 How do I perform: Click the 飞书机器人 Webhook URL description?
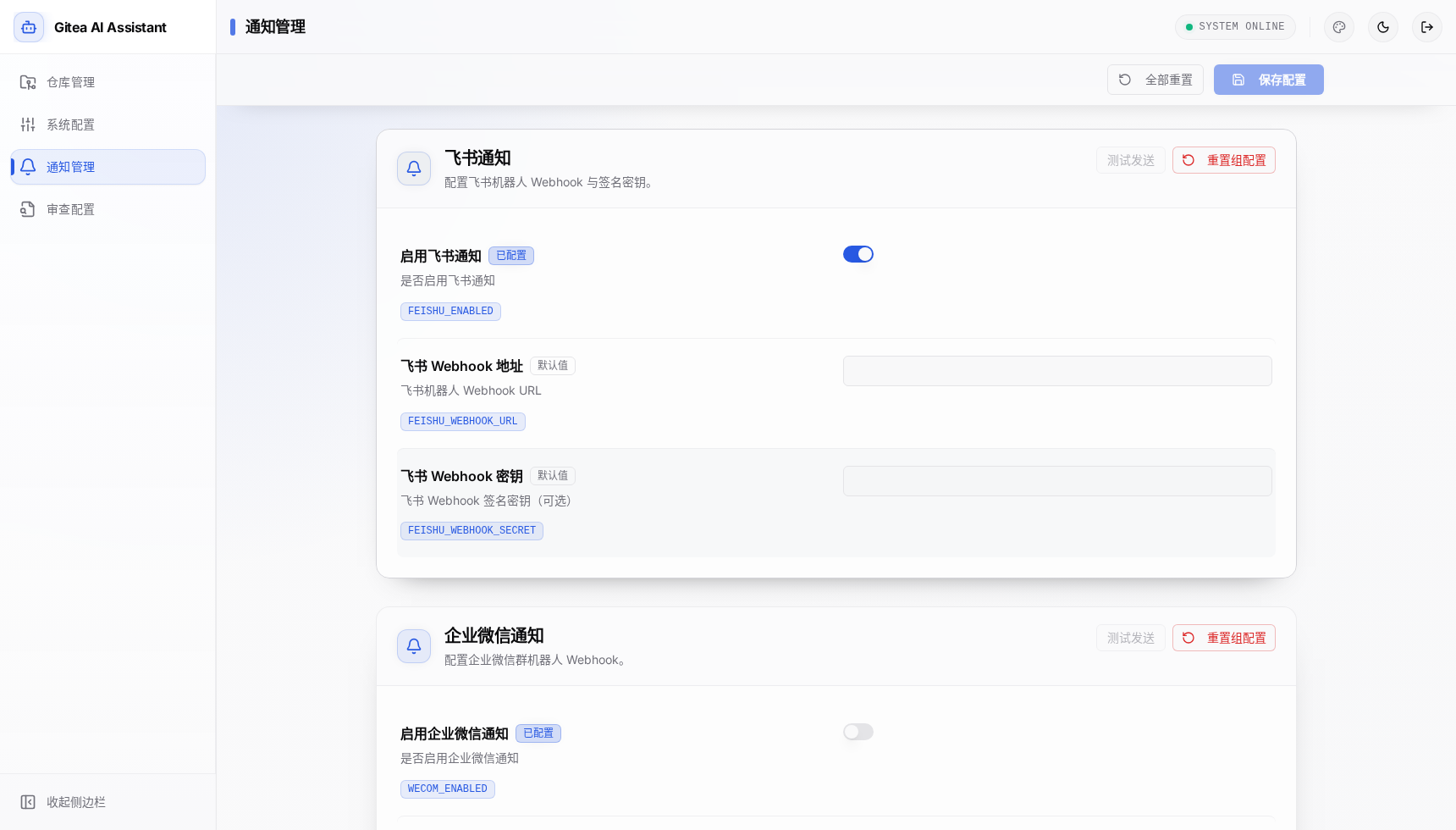coord(471,391)
